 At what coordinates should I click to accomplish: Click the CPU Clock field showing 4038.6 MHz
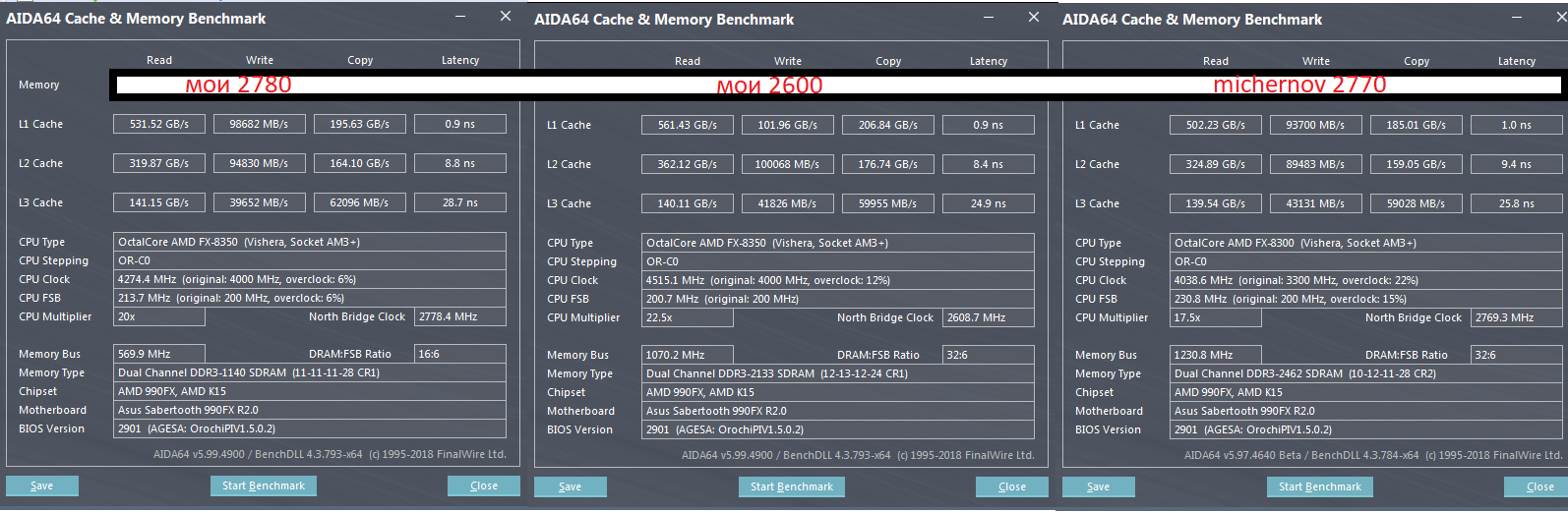click(1366, 280)
